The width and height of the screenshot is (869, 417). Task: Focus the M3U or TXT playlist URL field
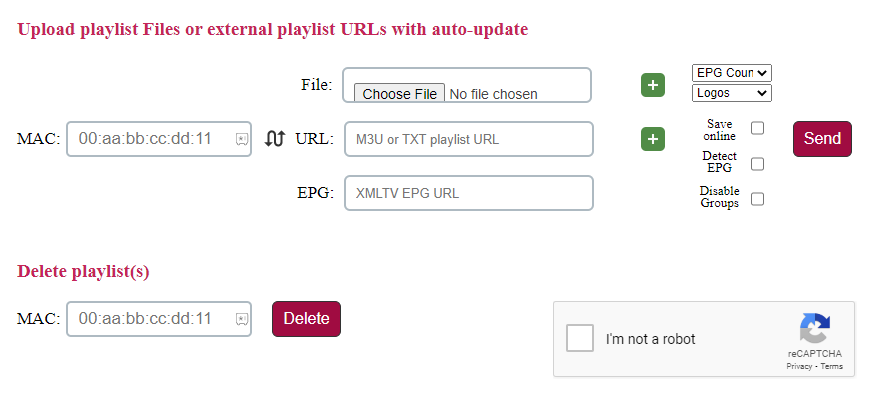pyautogui.click(x=468, y=139)
